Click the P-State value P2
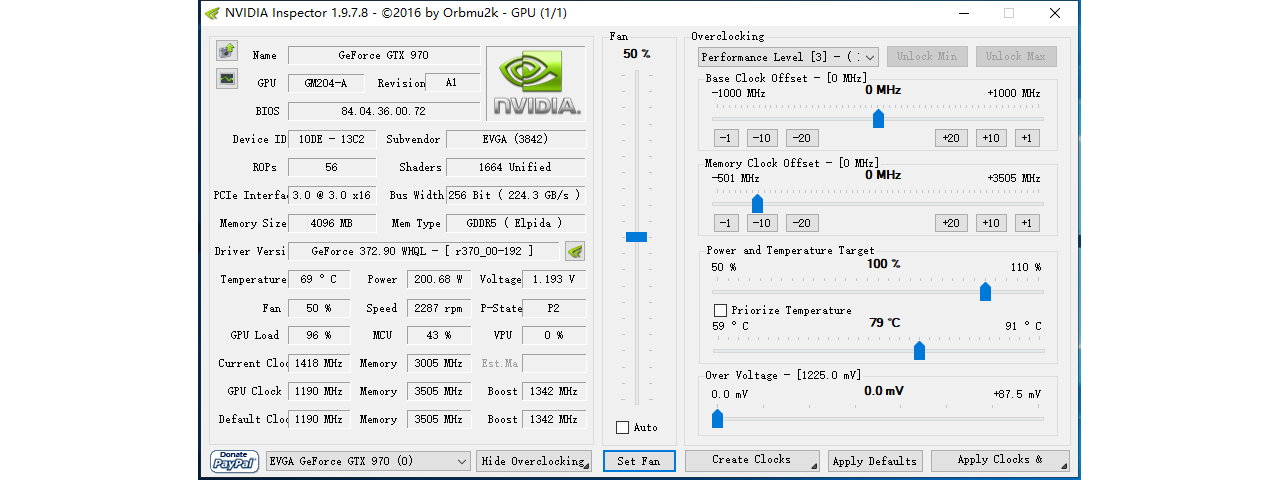Image resolution: width=1280 pixels, height=480 pixels. pyautogui.click(x=554, y=308)
